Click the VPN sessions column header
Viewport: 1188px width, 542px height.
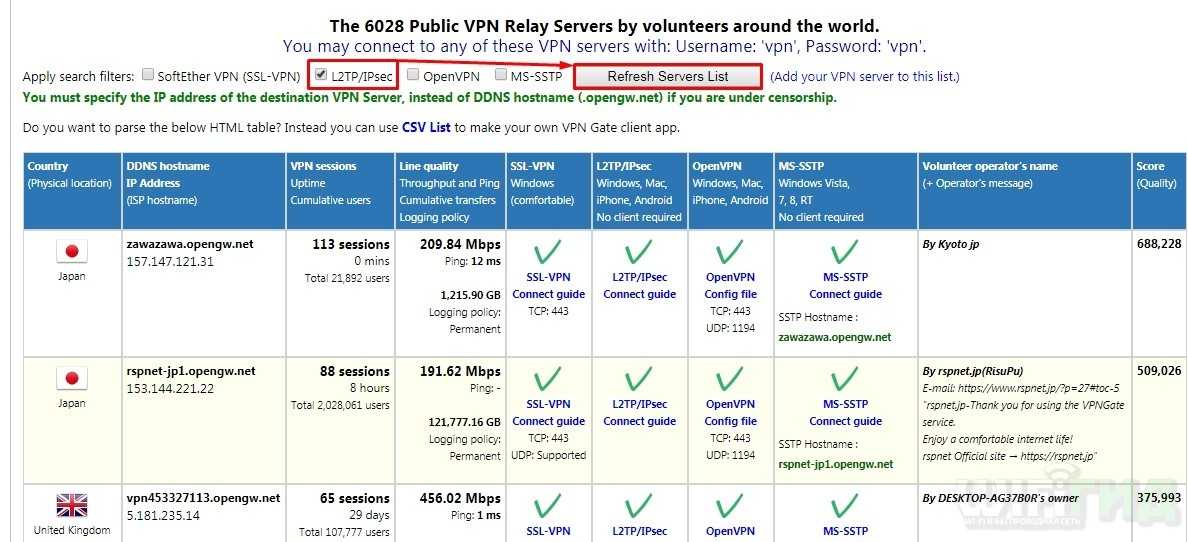[341, 191]
